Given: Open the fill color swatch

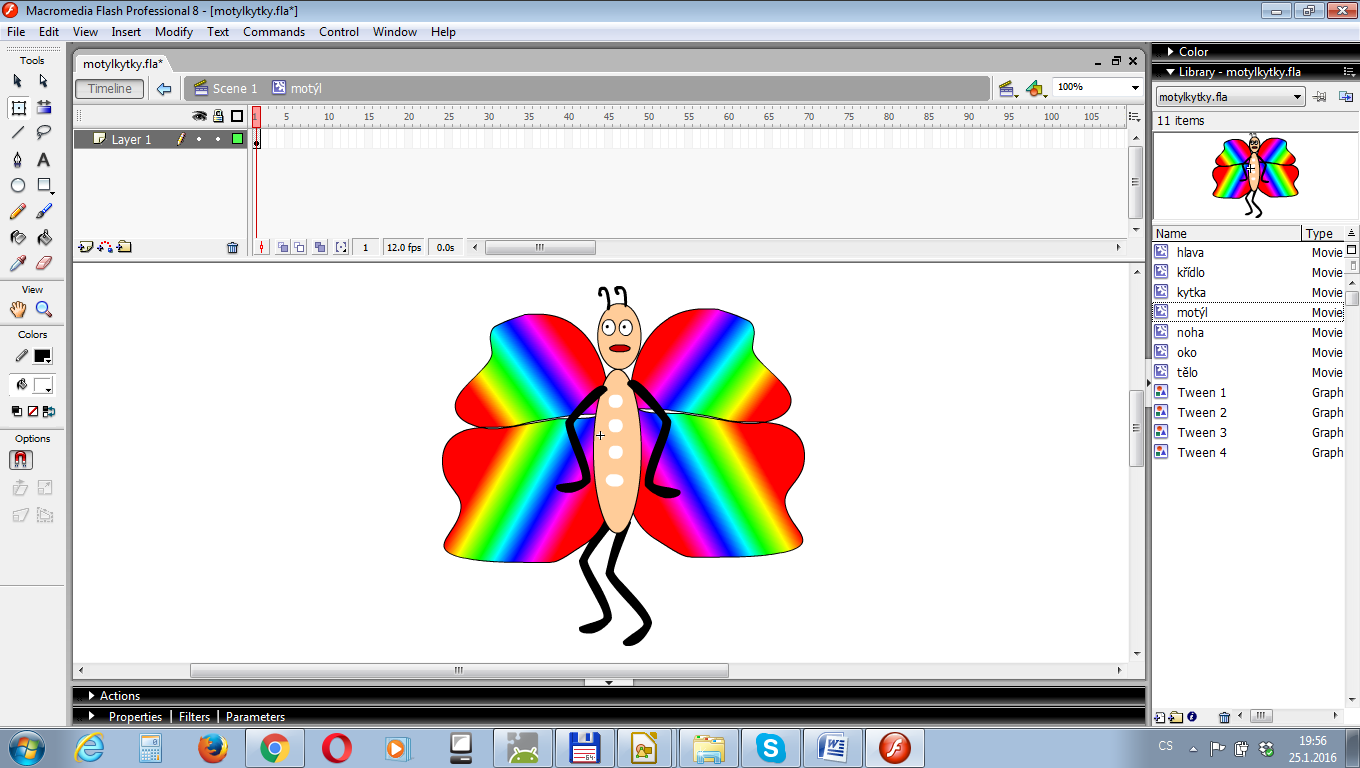Looking at the screenshot, I should [x=43, y=385].
